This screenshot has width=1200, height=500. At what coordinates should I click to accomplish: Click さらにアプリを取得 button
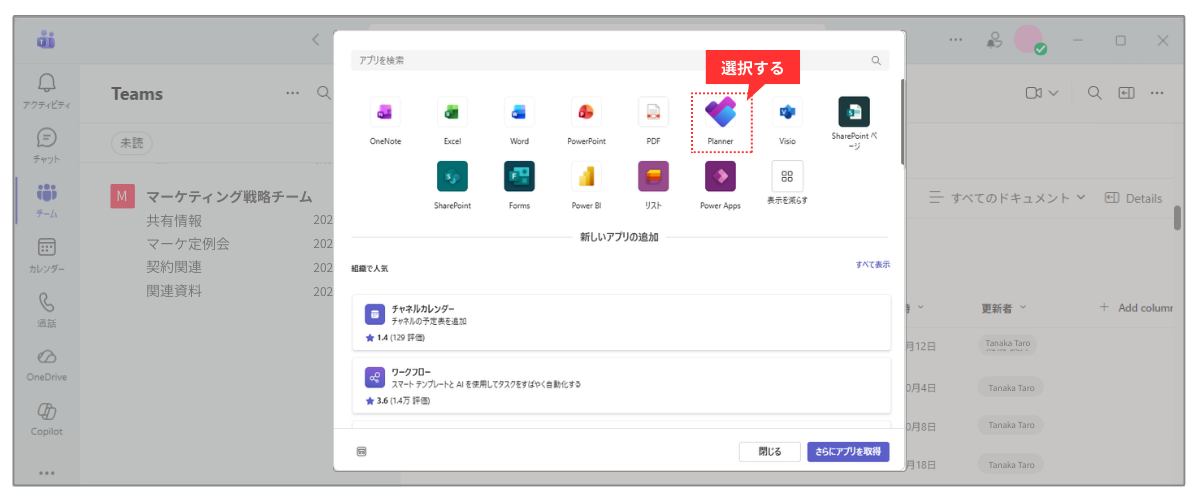848,452
